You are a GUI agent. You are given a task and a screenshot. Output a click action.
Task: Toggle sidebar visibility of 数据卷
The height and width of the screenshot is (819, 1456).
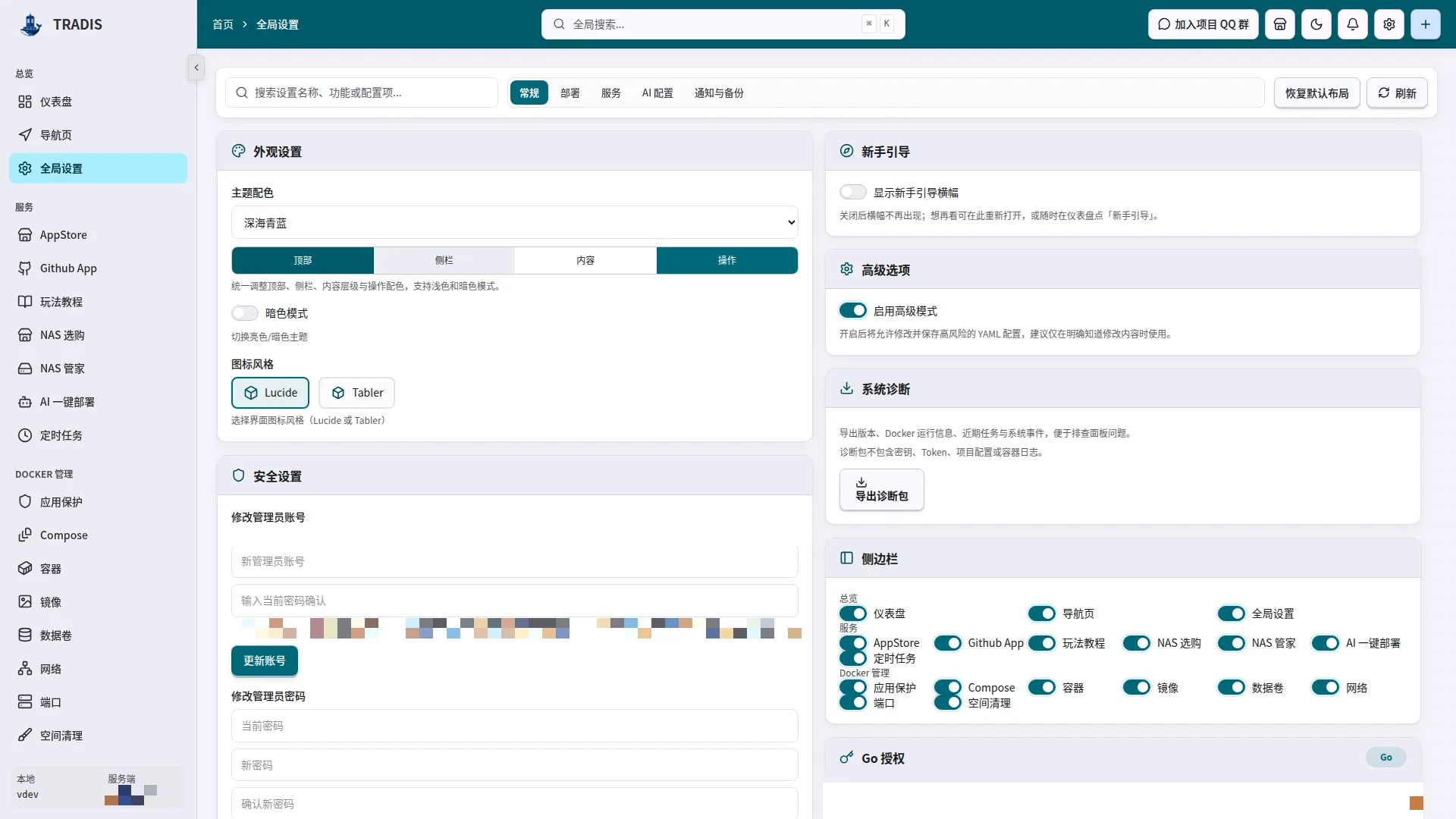click(1232, 687)
